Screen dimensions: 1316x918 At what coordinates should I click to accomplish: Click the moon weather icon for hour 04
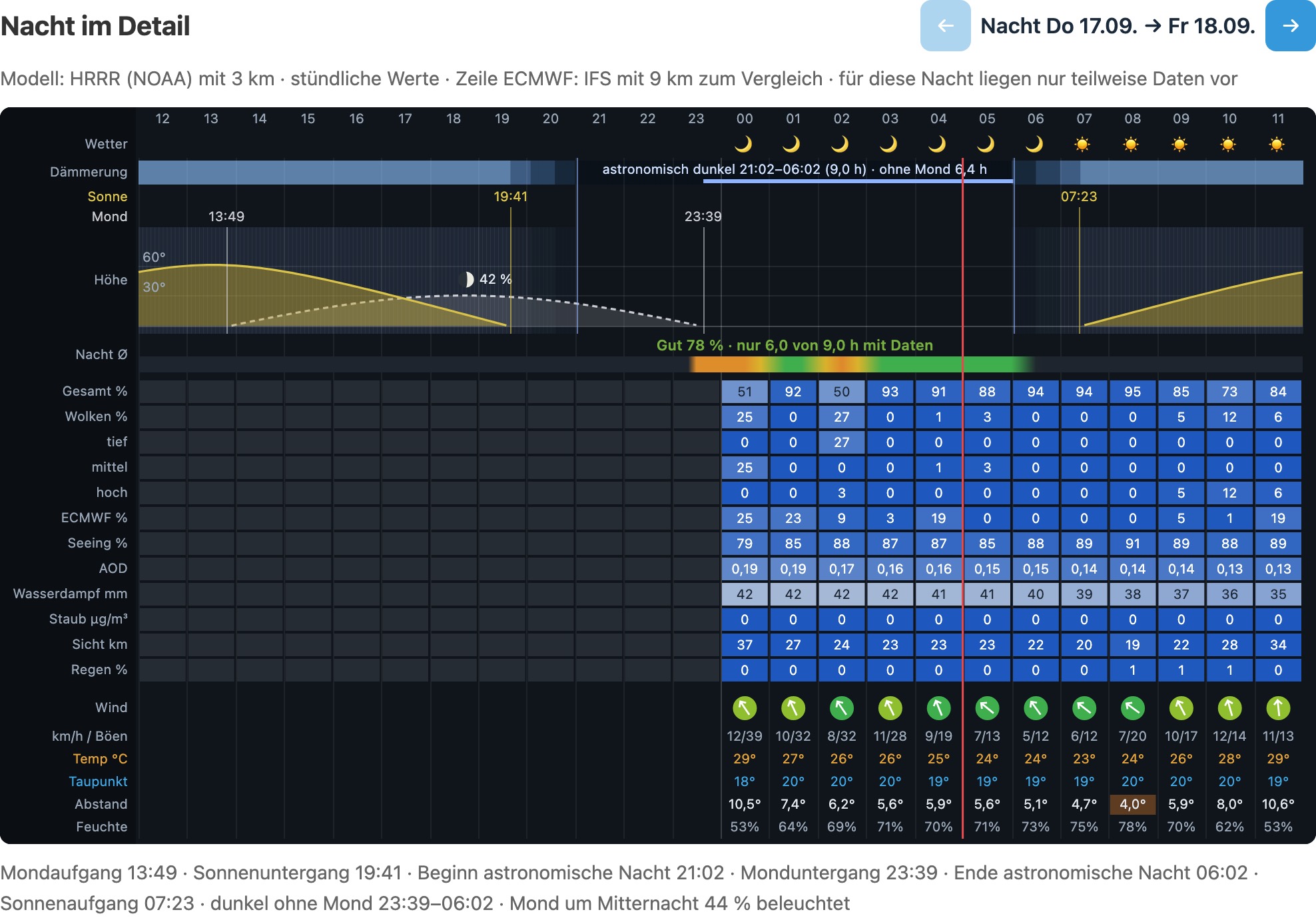(x=938, y=144)
